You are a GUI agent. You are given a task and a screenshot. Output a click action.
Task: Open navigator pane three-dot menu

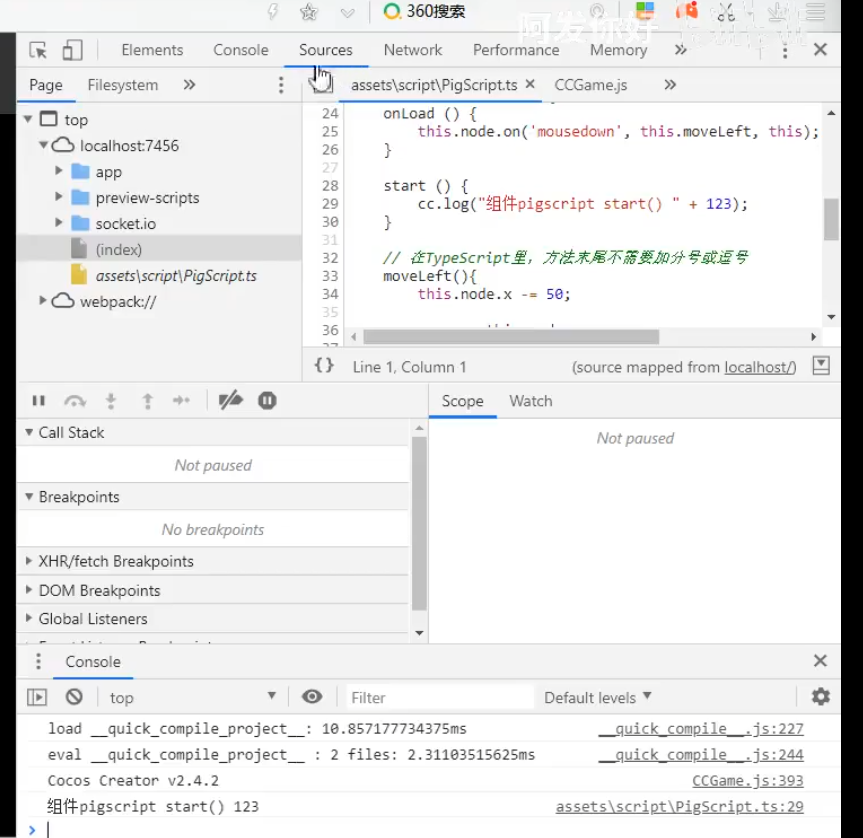point(281,85)
